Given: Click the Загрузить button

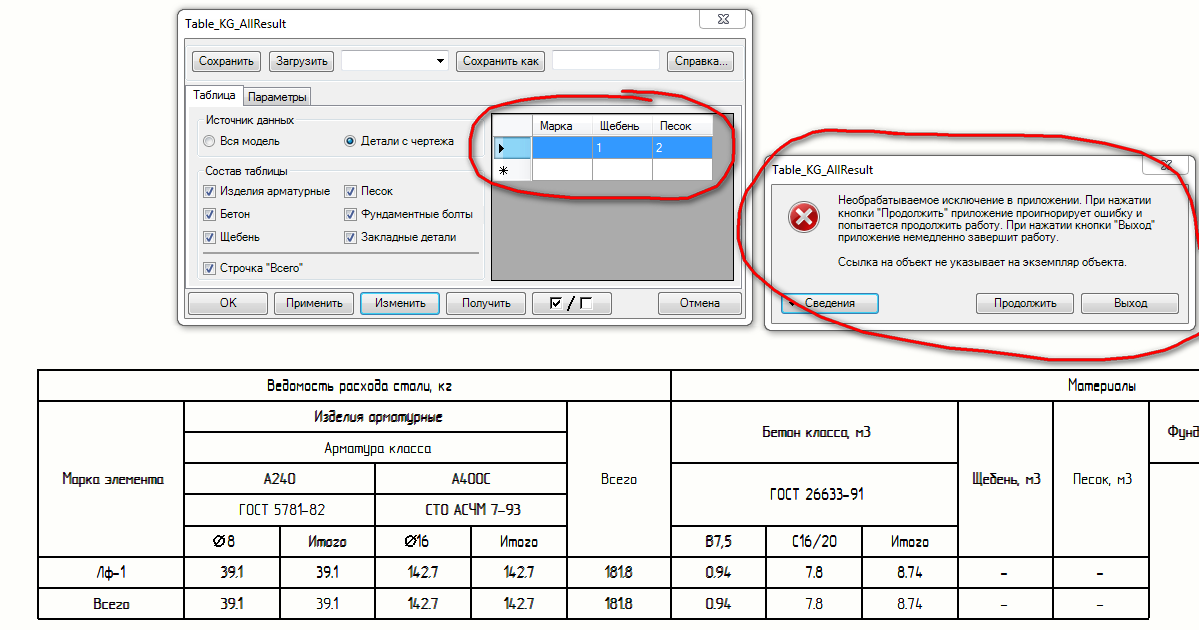Looking at the screenshot, I should tap(301, 61).
